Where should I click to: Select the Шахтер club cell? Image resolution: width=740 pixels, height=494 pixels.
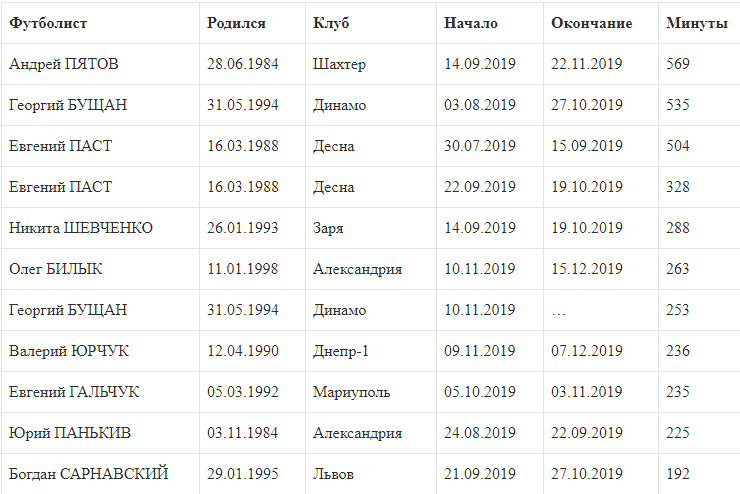click(339, 64)
